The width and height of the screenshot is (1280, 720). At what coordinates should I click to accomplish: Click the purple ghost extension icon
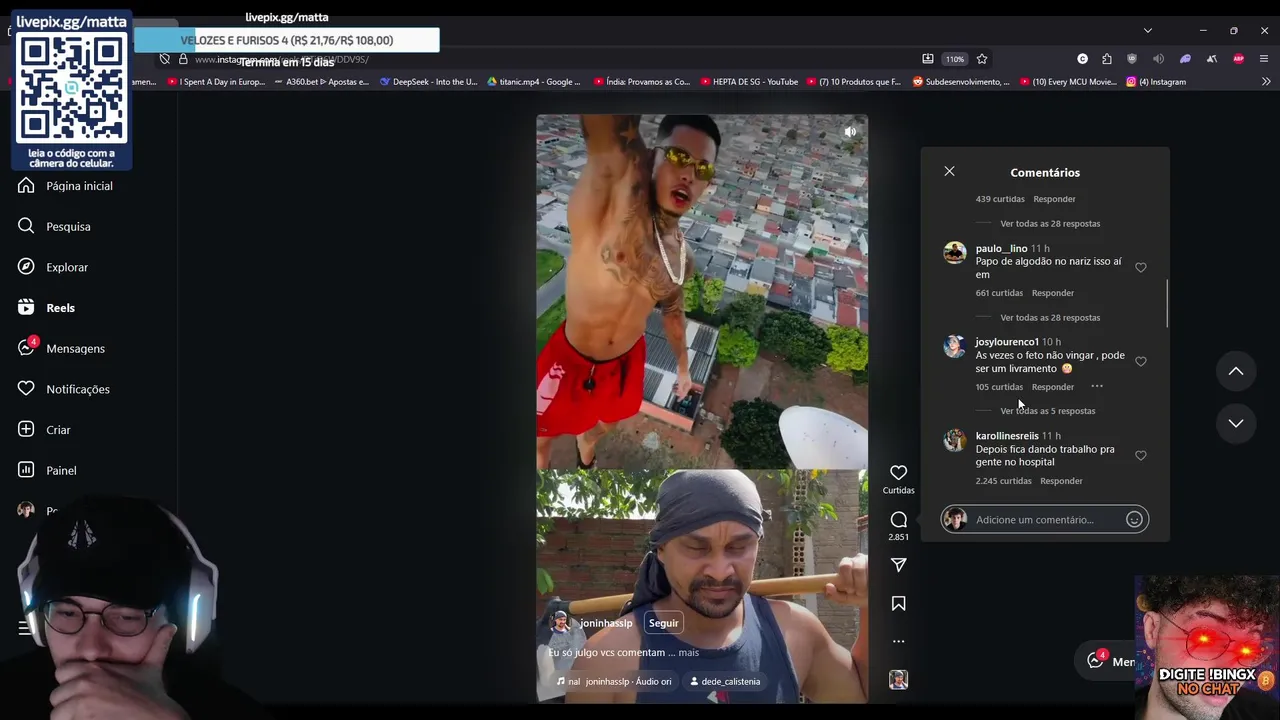pyautogui.click(x=1185, y=59)
